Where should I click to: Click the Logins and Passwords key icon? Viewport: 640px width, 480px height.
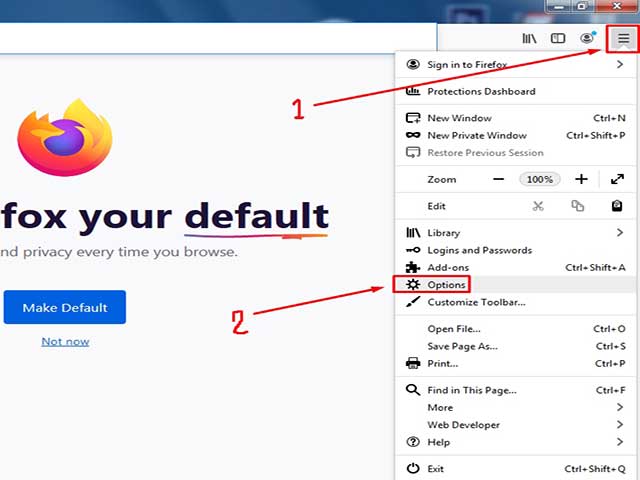click(413, 250)
